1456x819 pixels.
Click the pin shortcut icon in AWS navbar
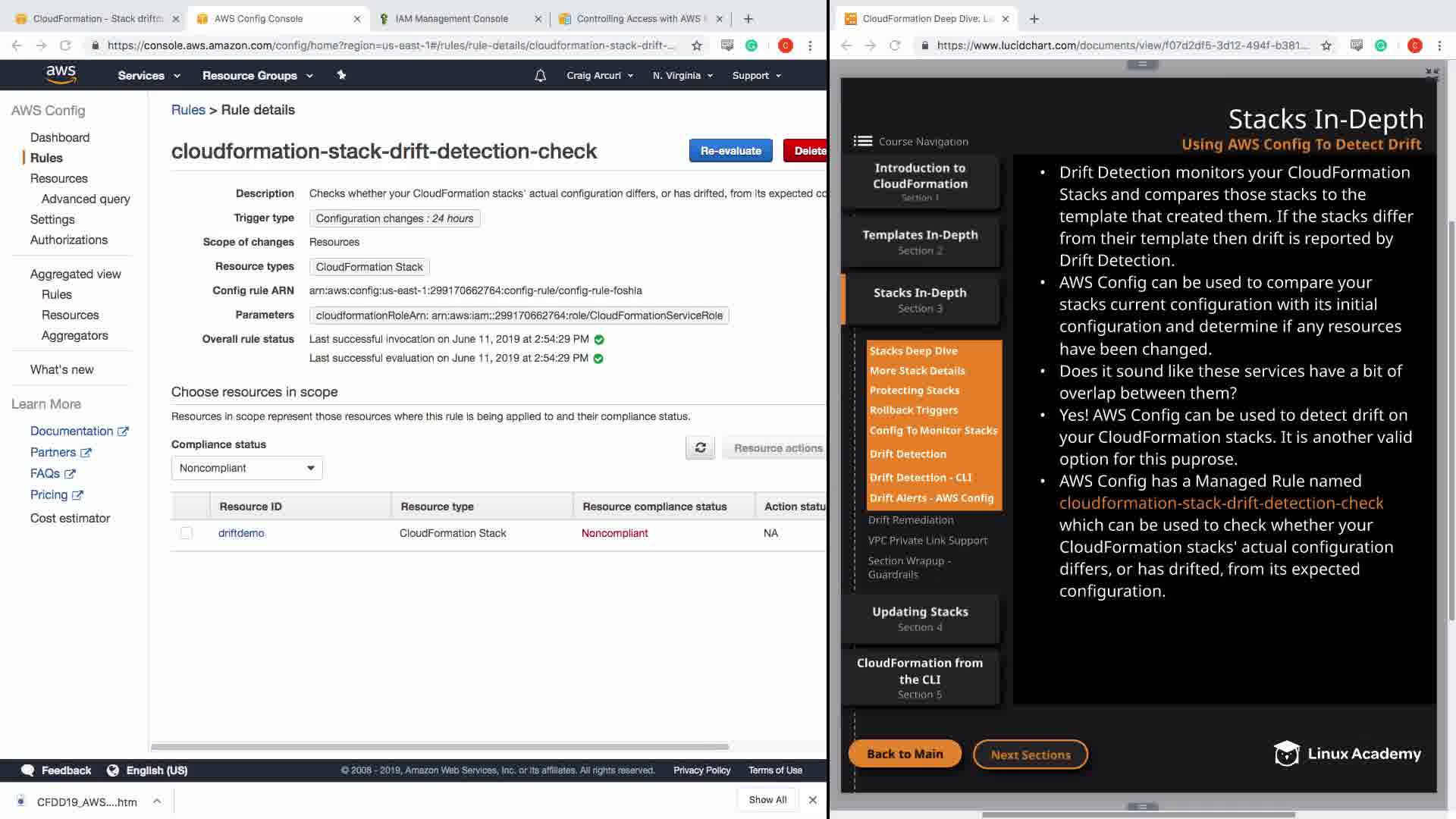click(x=341, y=75)
